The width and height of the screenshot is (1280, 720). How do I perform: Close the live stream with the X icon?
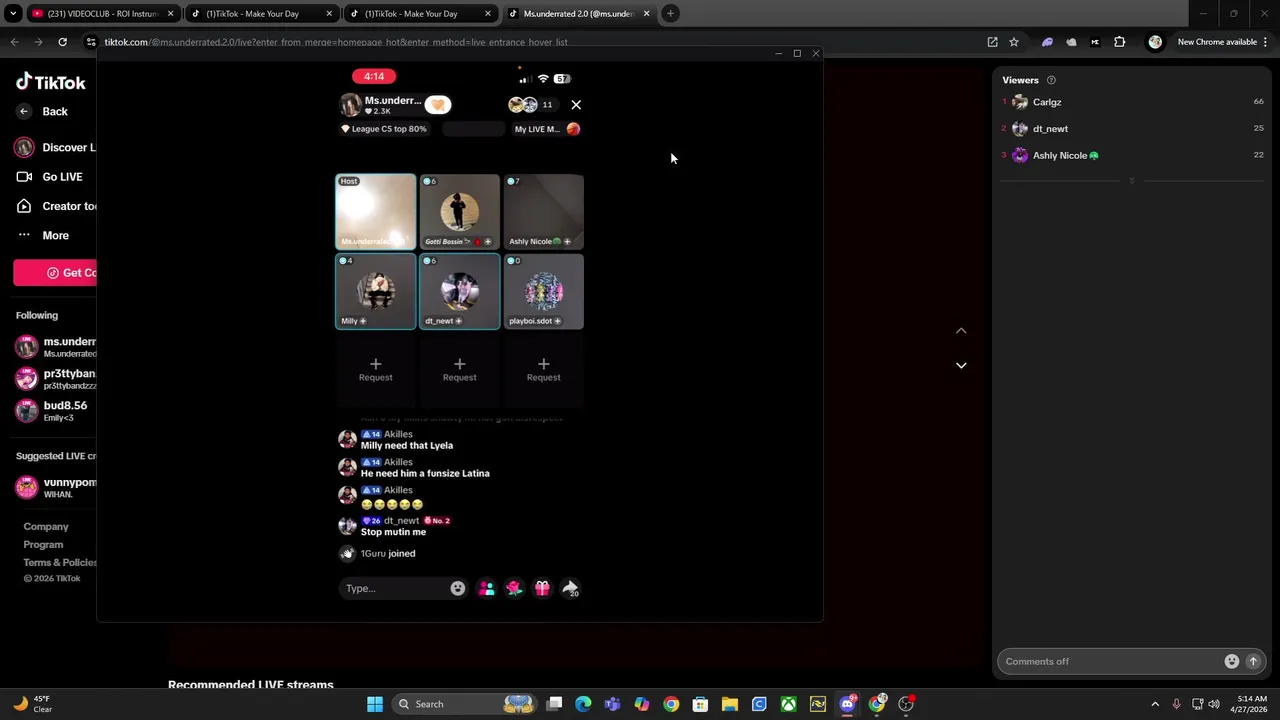(576, 105)
